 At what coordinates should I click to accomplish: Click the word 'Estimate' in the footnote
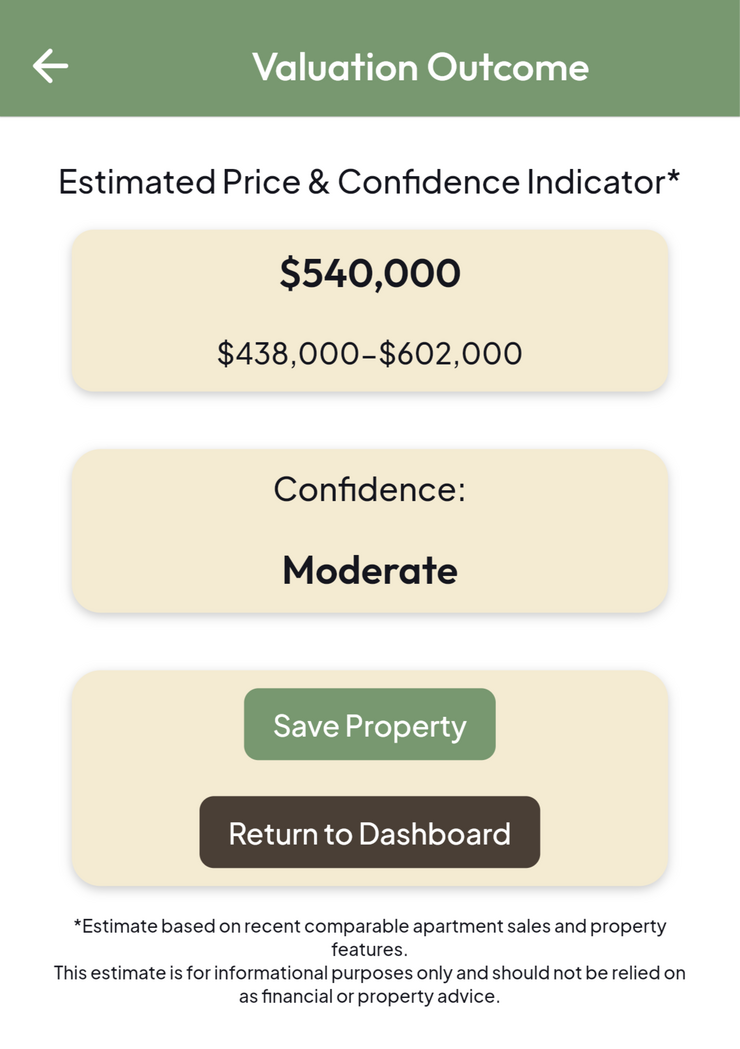120,926
